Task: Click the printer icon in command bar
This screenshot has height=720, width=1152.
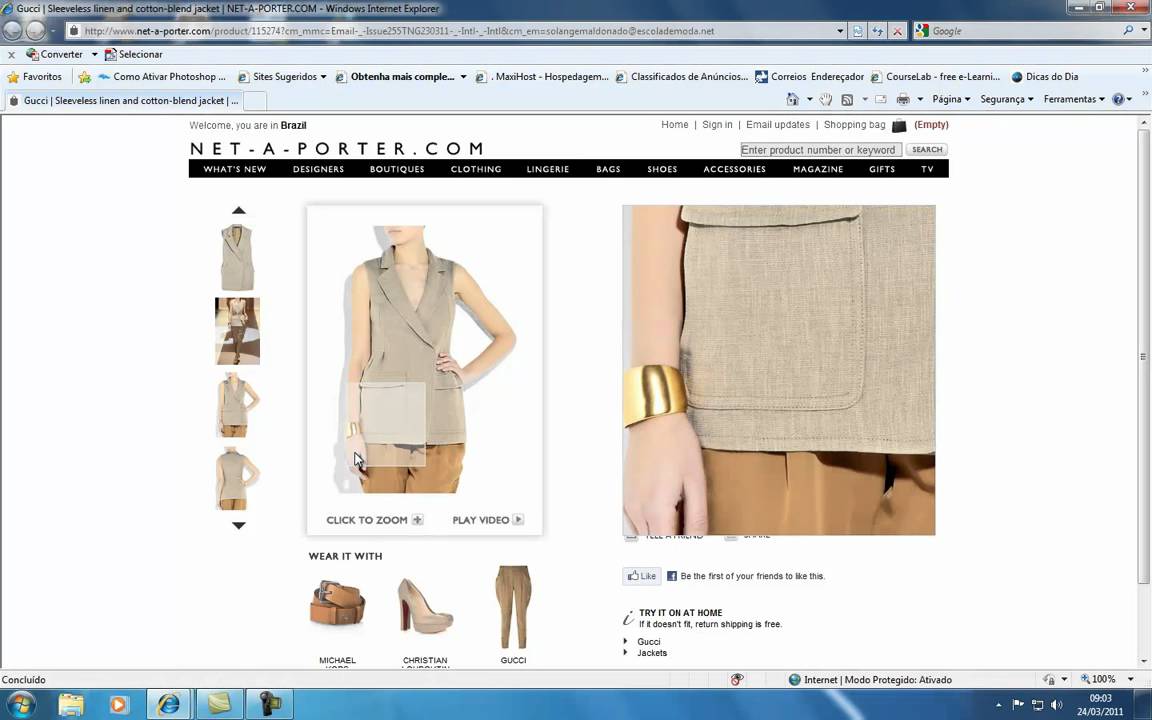Action: click(x=903, y=99)
